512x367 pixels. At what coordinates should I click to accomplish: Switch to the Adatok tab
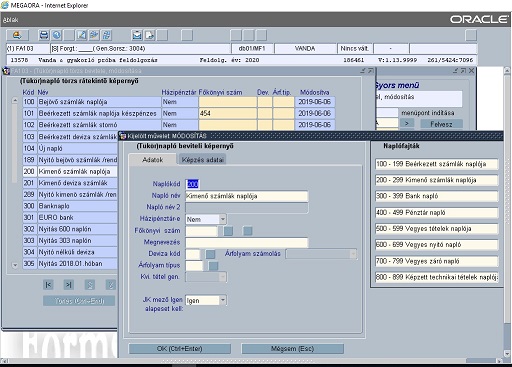click(x=152, y=160)
